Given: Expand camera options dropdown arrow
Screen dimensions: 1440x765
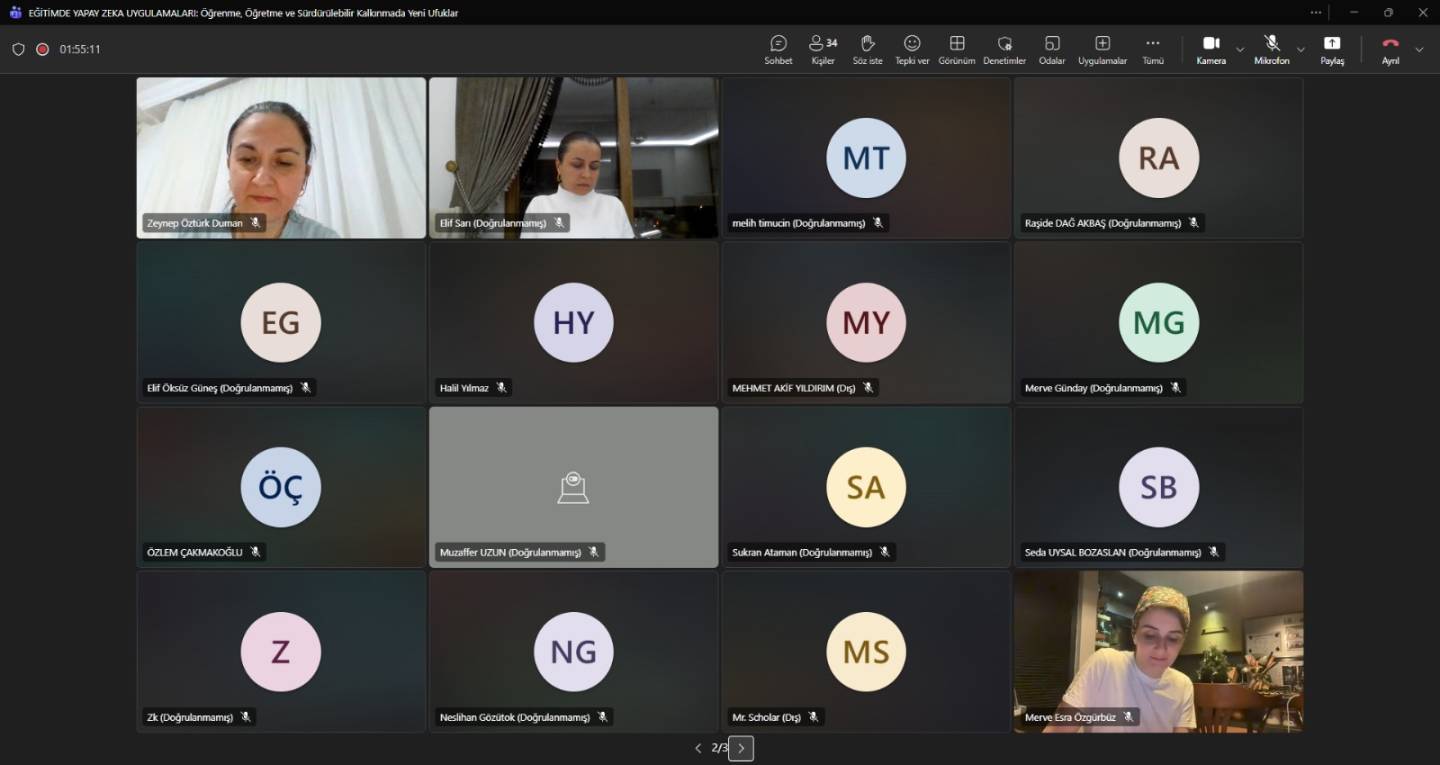Looking at the screenshot, I should click(x=1240, y=49).
